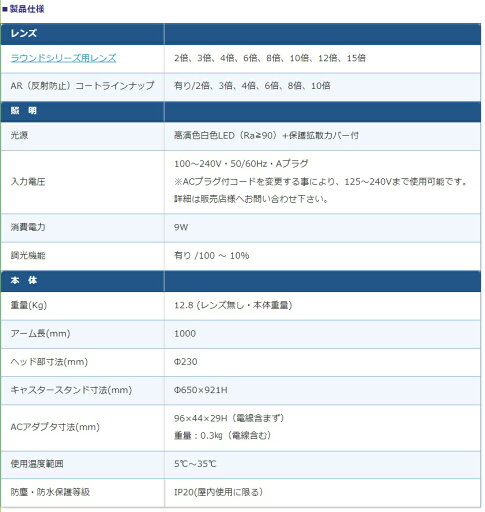This screenshot has width=485, height=512.
Task: Select the 高演色白色LED（Ra≥90） value
Action: click(266, 135)
